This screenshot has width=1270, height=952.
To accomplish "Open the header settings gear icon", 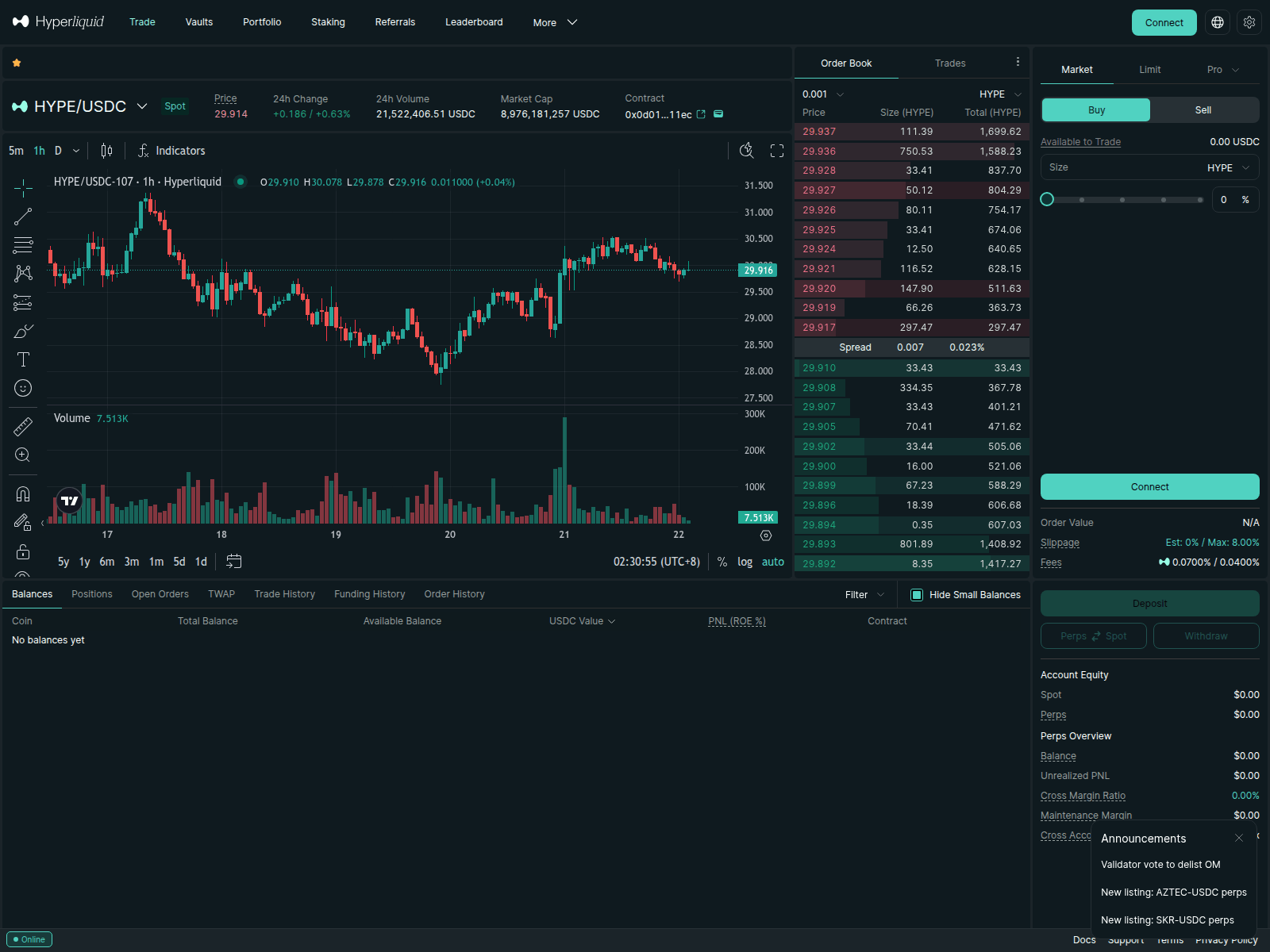I will pyautogui.click(x=1249, y=22).
